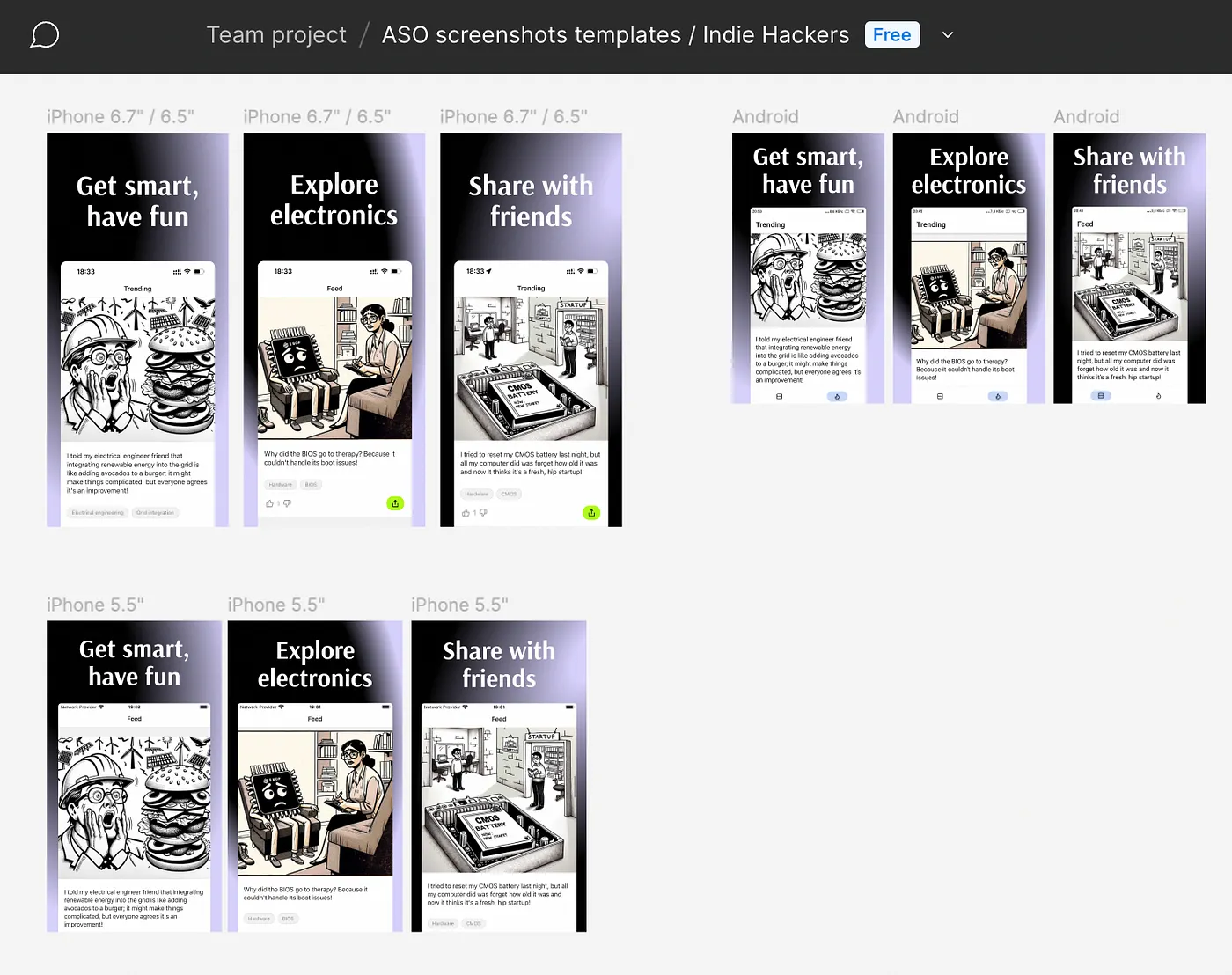1232x975 pixels.
Task: Select iPhone 5.5" label above Explore electronics frame
Action: (276, 605)
